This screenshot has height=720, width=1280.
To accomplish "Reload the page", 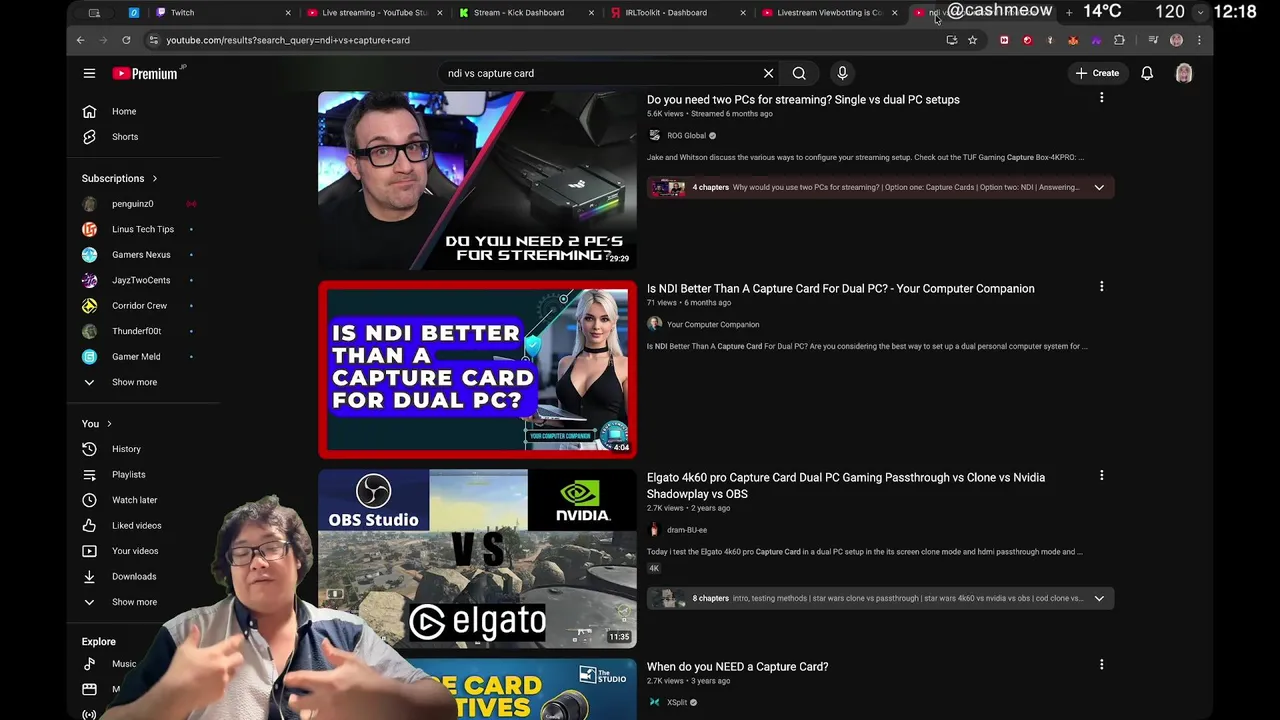I will tap(126, 40).
